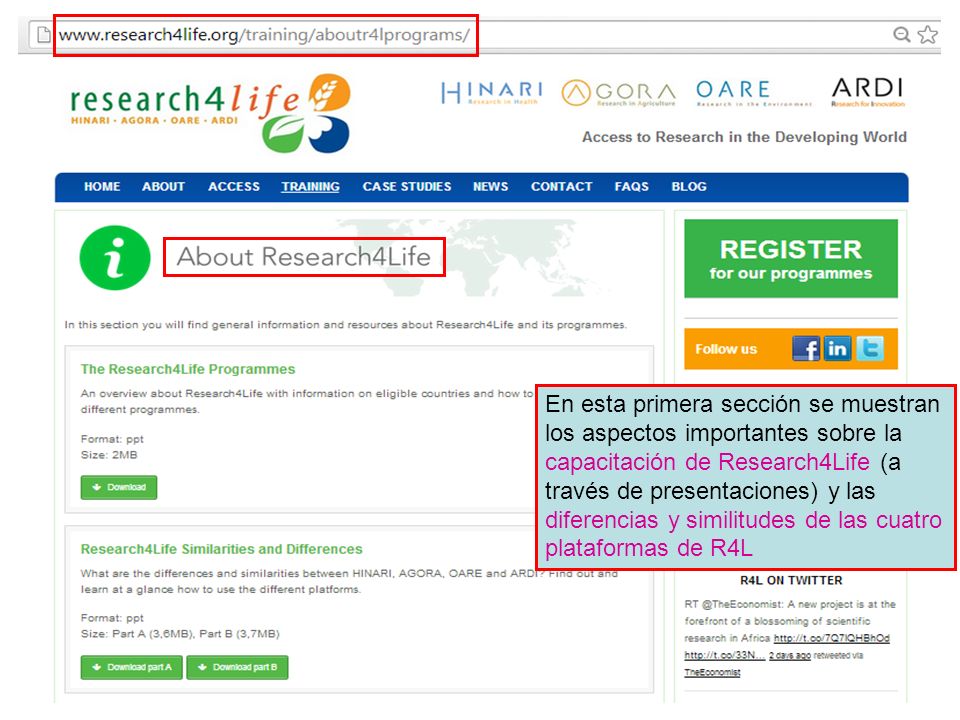Select the TRAINING menu item

click(310, 187)
